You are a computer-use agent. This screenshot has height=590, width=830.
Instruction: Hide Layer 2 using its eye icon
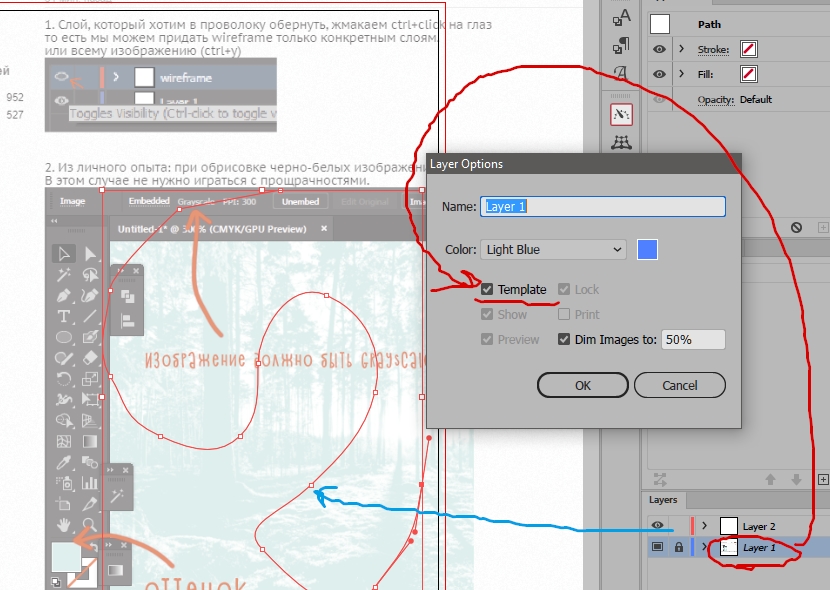click(x=657, y=525)
